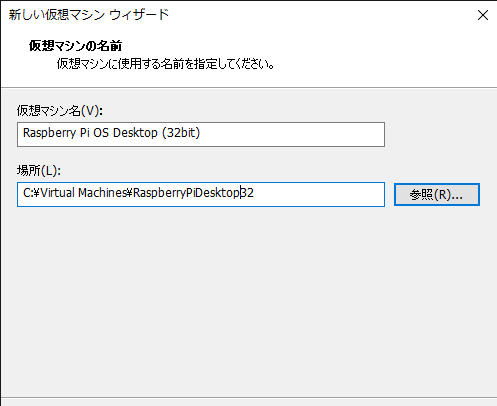
Task: Place cursor on RaspberryPiDesktop in location path
Action: click(x=186, y=193)
